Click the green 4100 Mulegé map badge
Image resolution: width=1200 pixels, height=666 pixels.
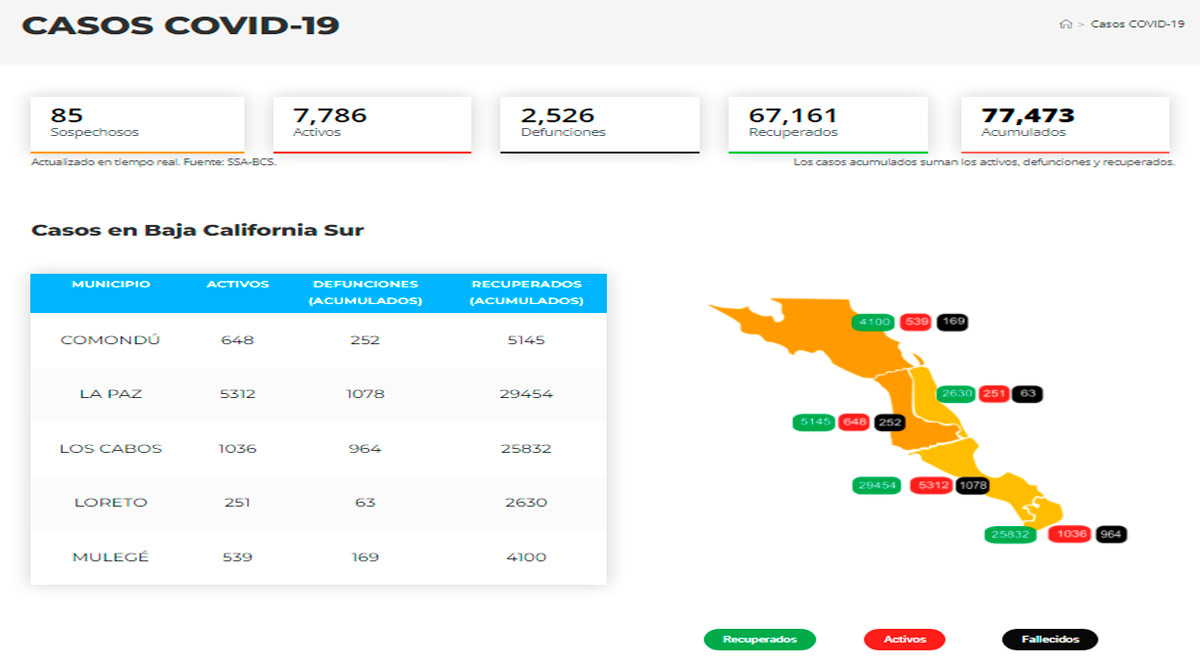coord(872,322)
